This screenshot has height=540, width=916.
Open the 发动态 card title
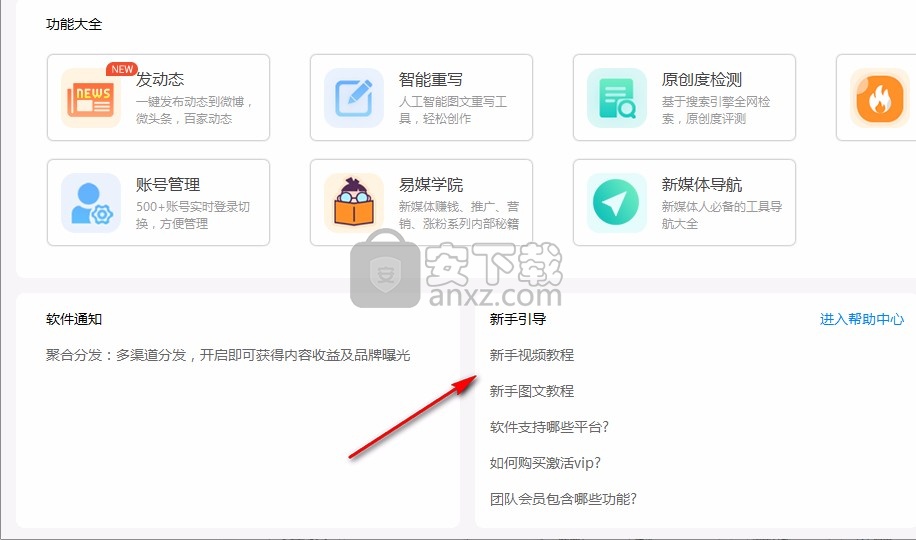tap(160, 79)
